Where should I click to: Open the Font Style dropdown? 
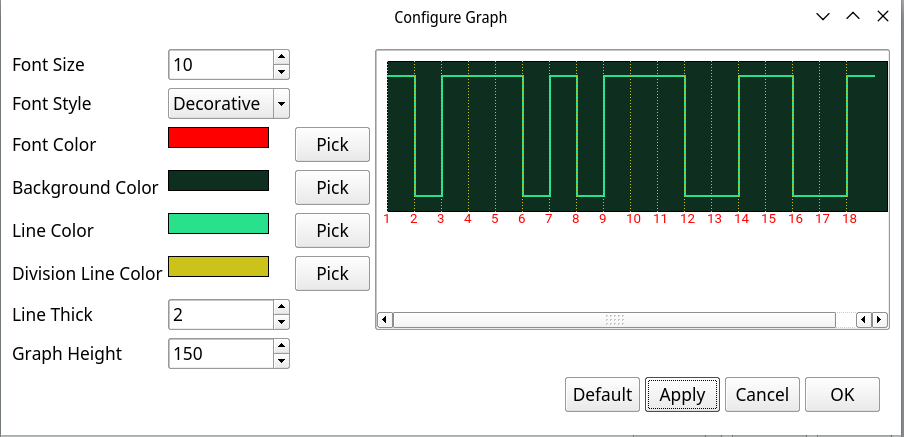281,104
